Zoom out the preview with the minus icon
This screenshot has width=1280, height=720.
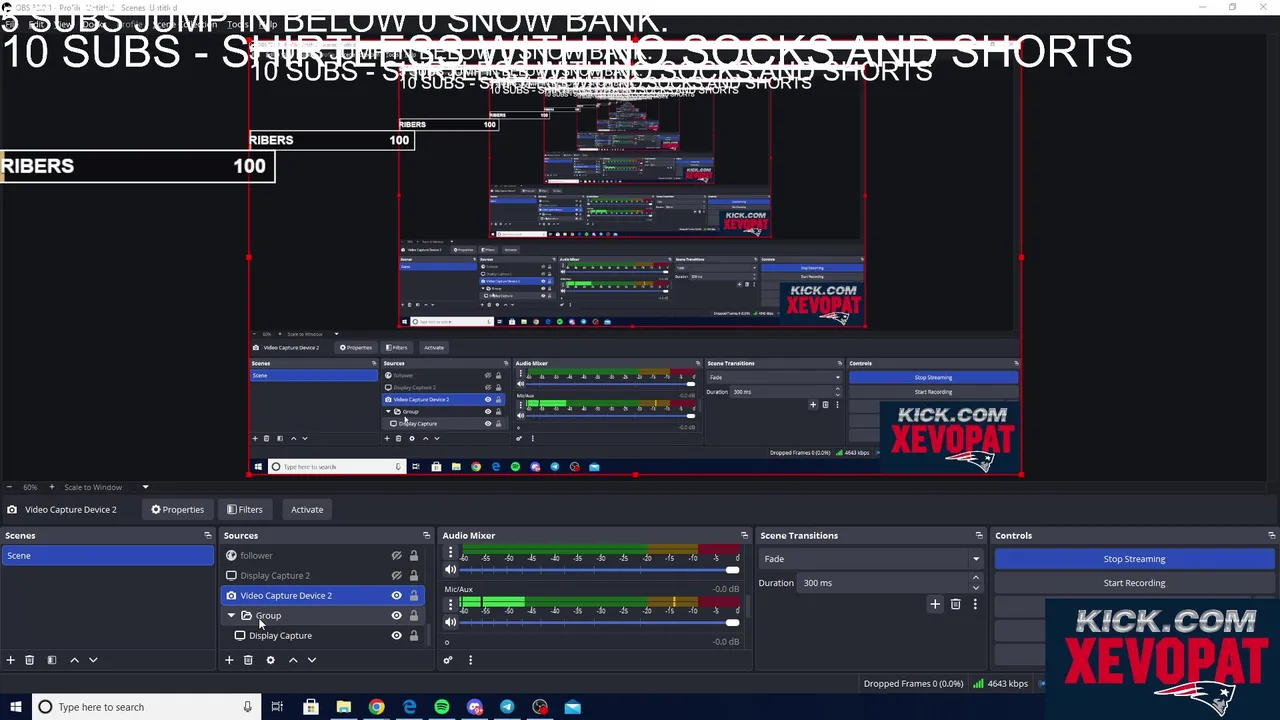[x=8, y=487]
